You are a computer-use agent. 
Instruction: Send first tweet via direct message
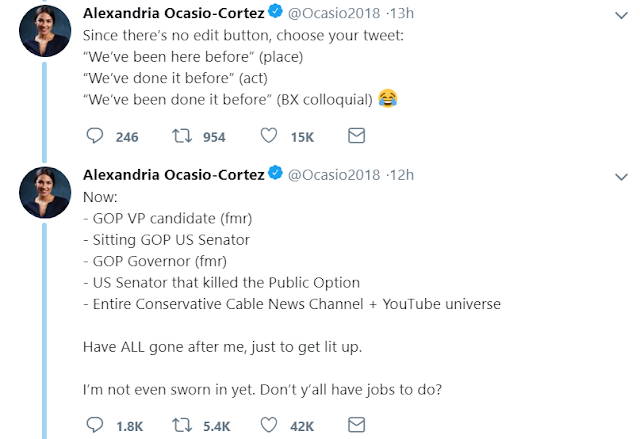tap(355, 136)
